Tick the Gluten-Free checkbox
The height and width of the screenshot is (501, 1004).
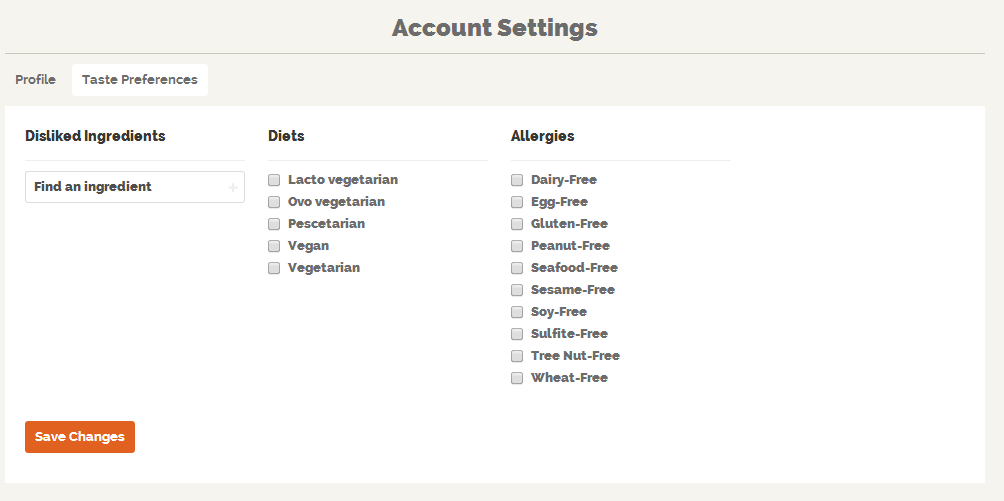pos(517,224)
